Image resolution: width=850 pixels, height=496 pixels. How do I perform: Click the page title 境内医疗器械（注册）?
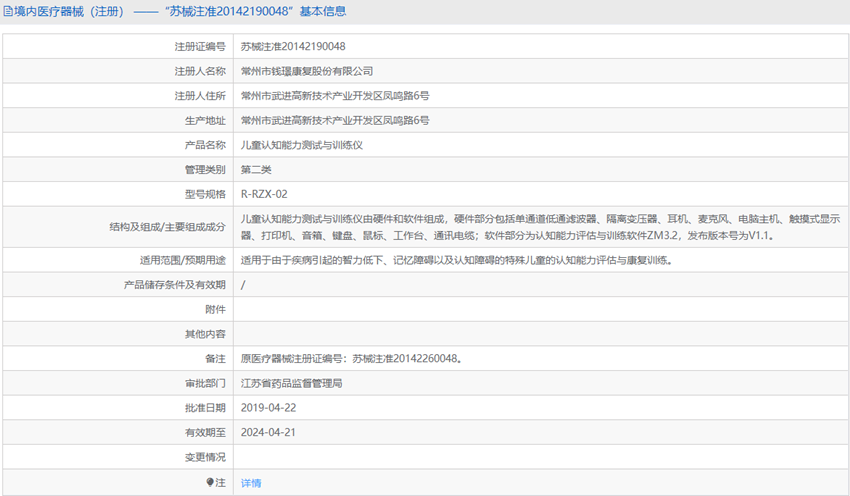pos(69,11)
